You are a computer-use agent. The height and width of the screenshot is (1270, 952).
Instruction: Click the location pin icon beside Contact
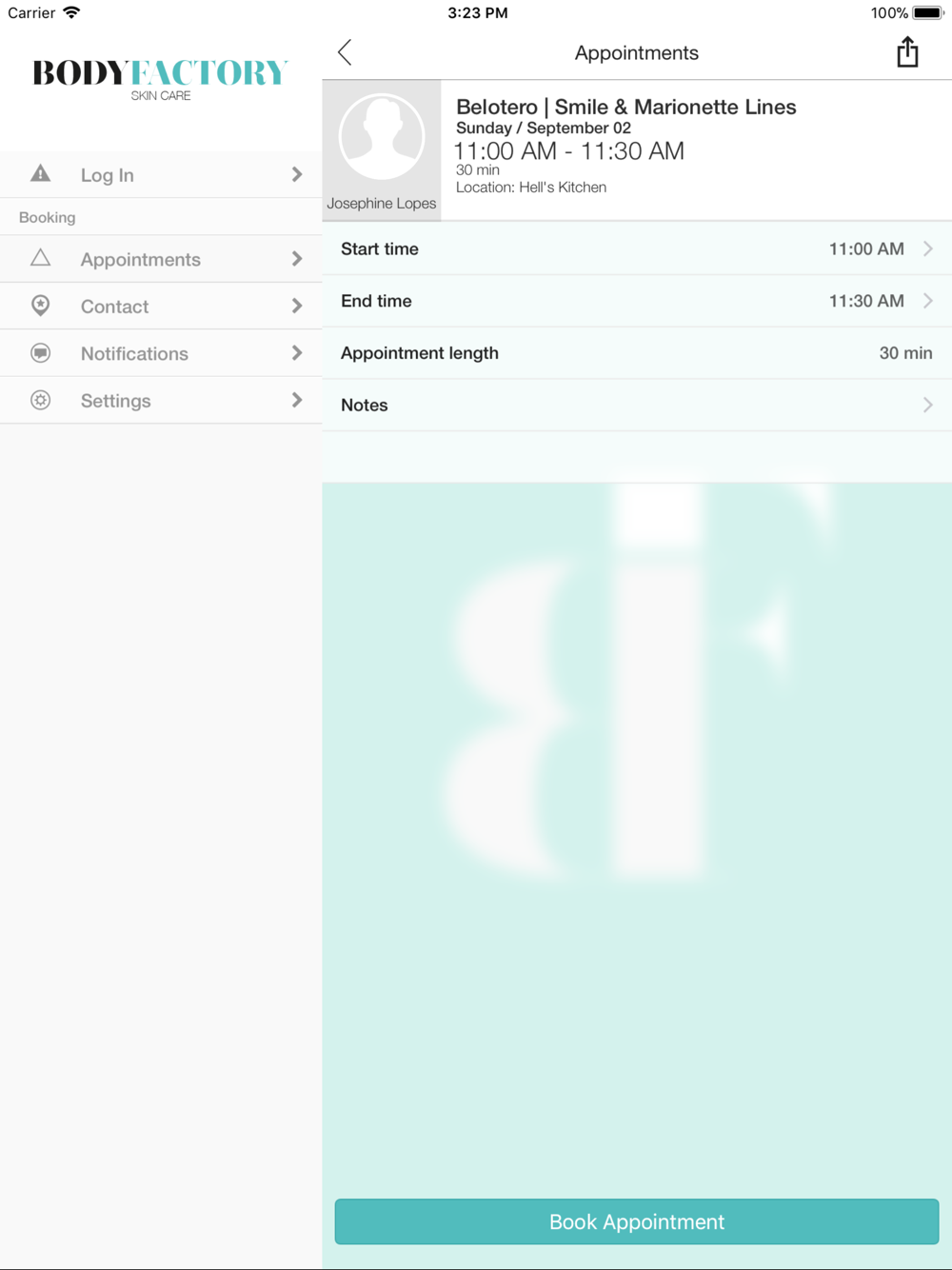pos(40,306)
